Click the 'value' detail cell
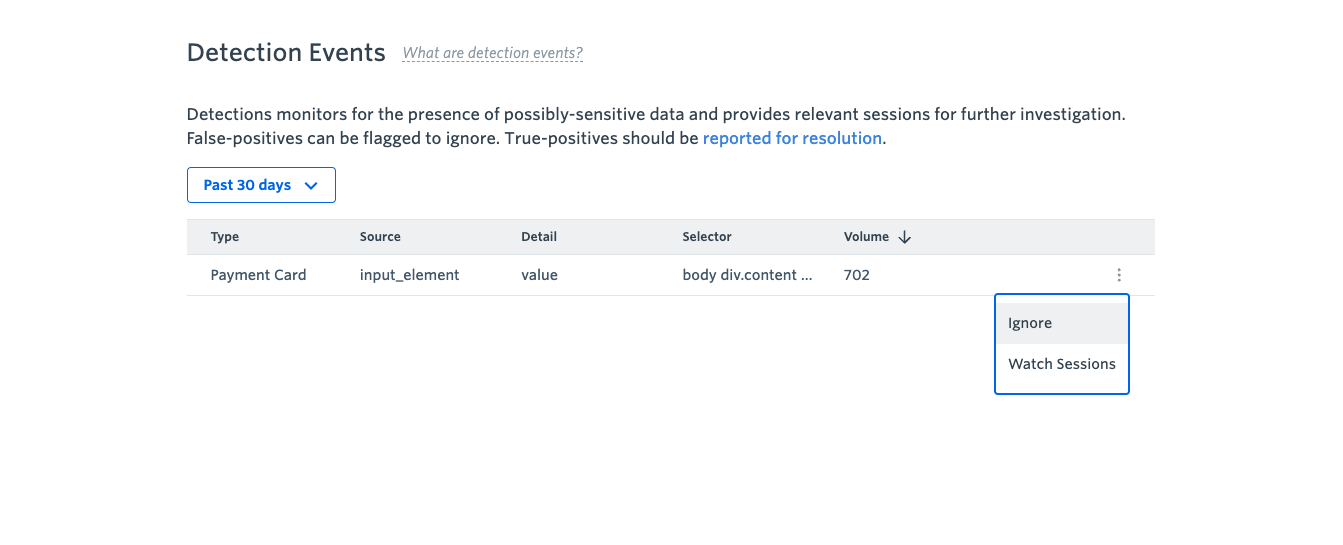This screenshot has width=1343, height=545. click(539, 275)
